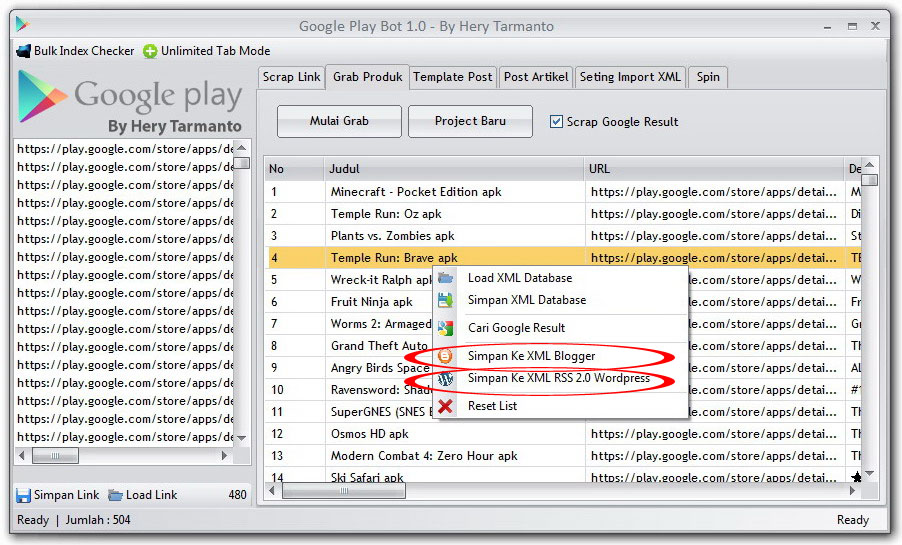
Task: Click the Google Play app icon in title bar
Action: point(23,24)
